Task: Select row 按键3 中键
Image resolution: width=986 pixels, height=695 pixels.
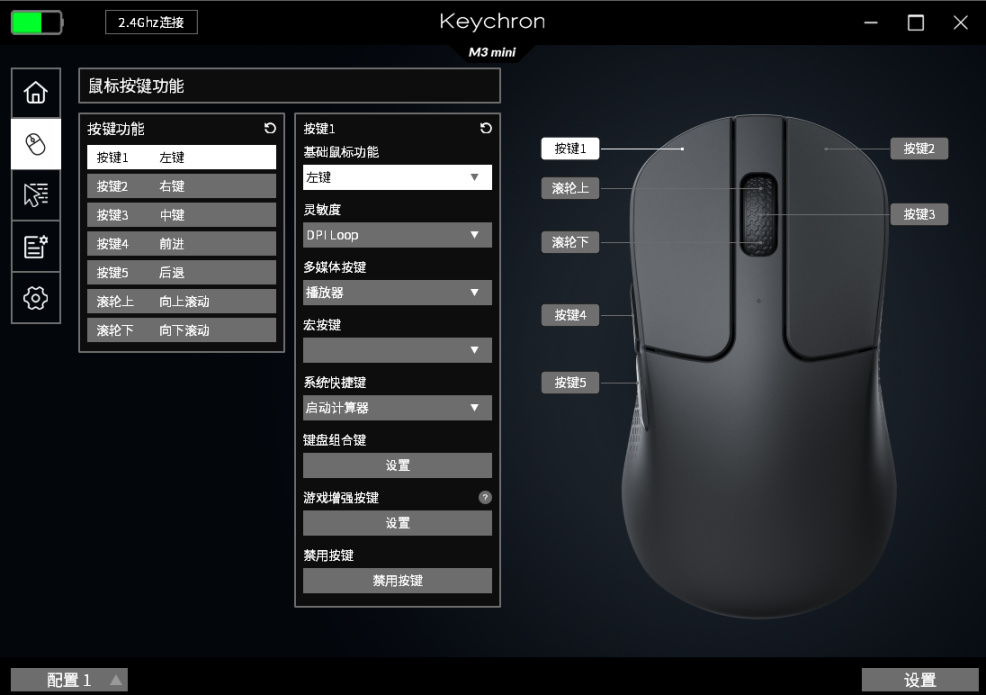Action: pyautogui.click(x=181, y=215)
